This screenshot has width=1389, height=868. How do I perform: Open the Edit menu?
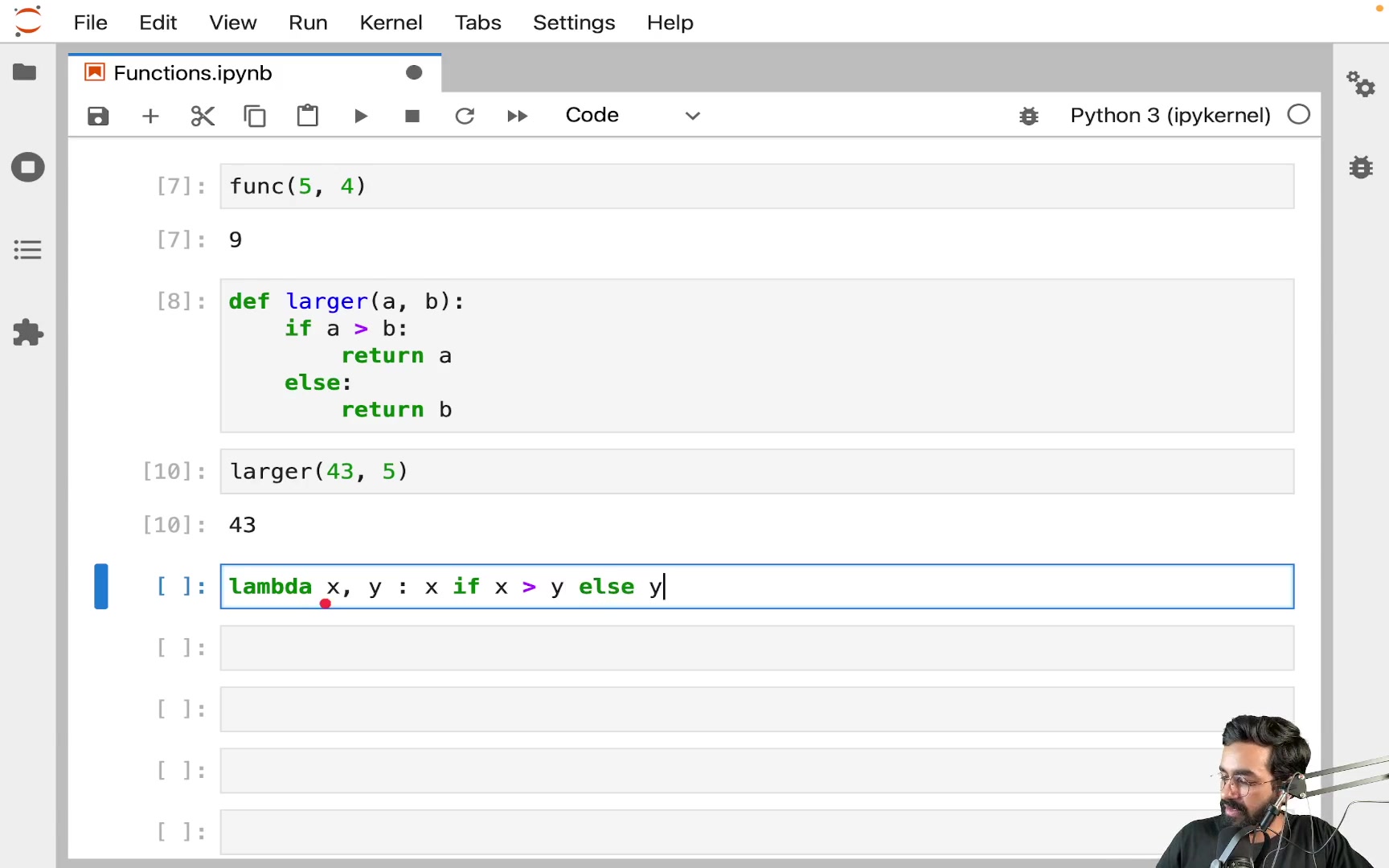158,23
